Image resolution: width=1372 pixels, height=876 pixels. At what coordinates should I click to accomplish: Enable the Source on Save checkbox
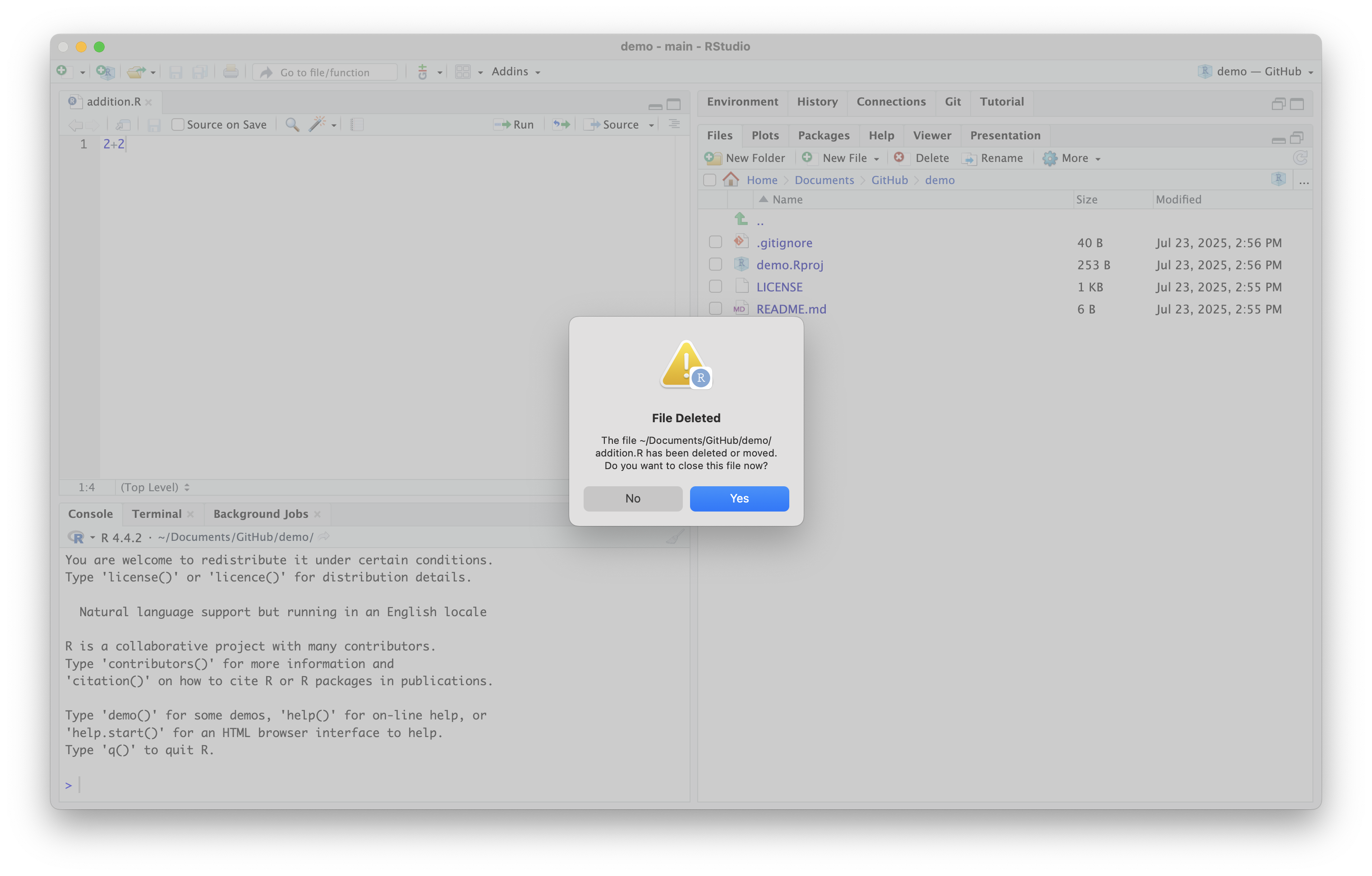pos(178,124)
